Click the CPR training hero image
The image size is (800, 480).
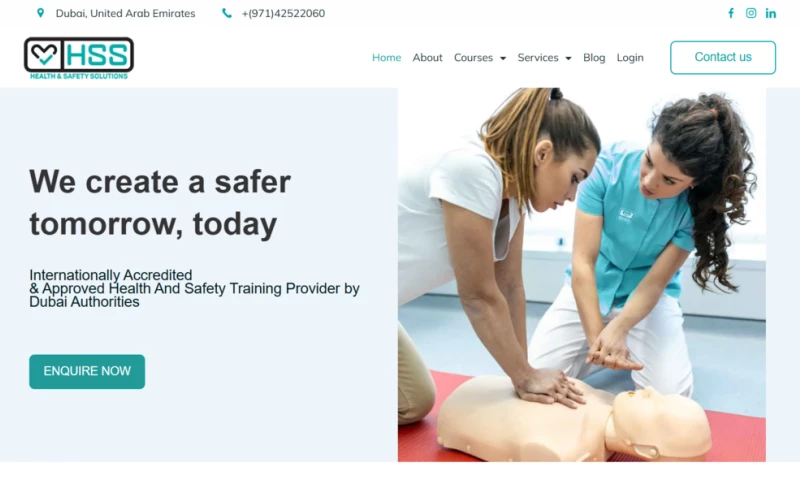(x=582, y=274)
